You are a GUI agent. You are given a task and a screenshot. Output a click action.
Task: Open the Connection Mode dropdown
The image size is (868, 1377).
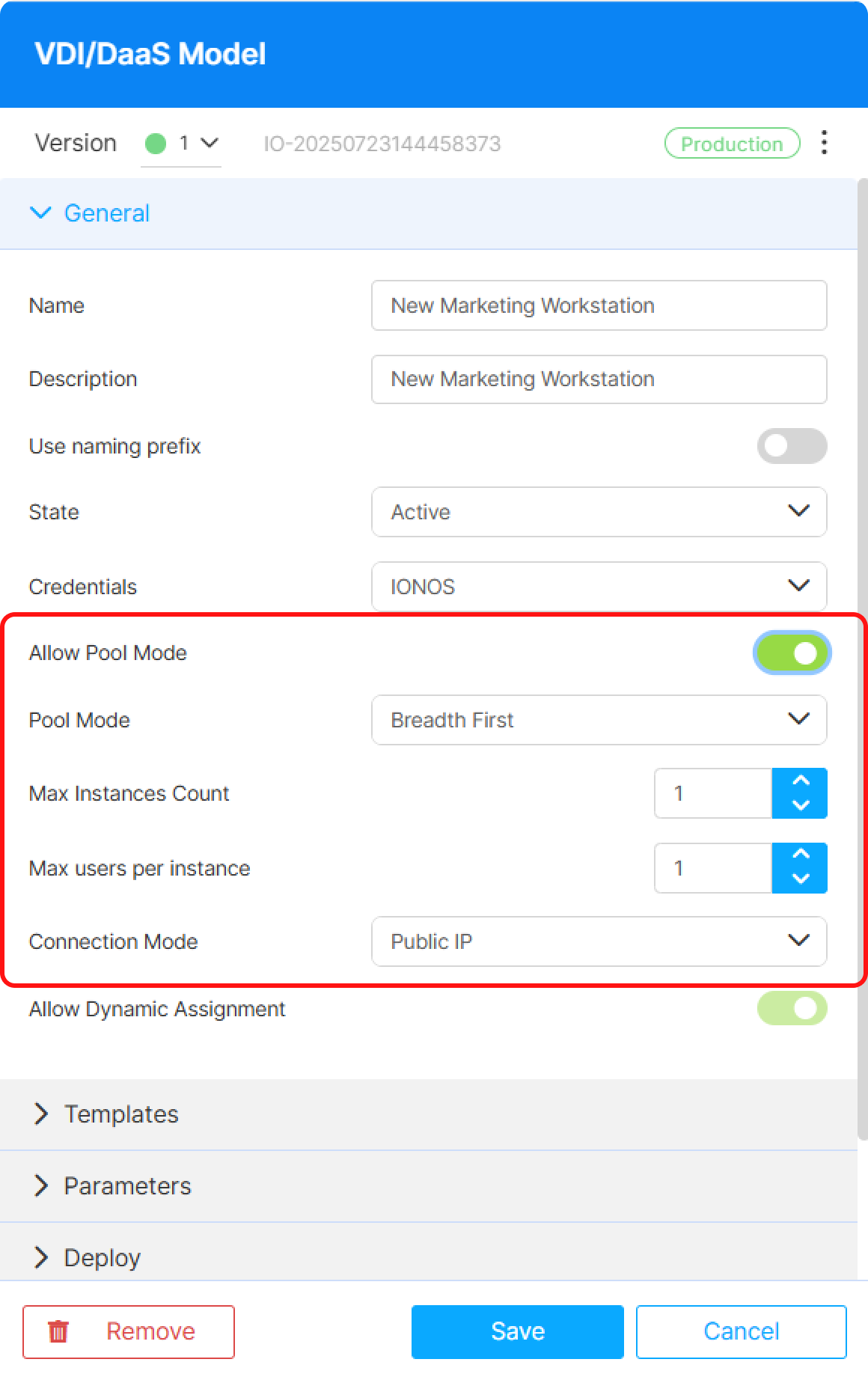coord(599,941)
